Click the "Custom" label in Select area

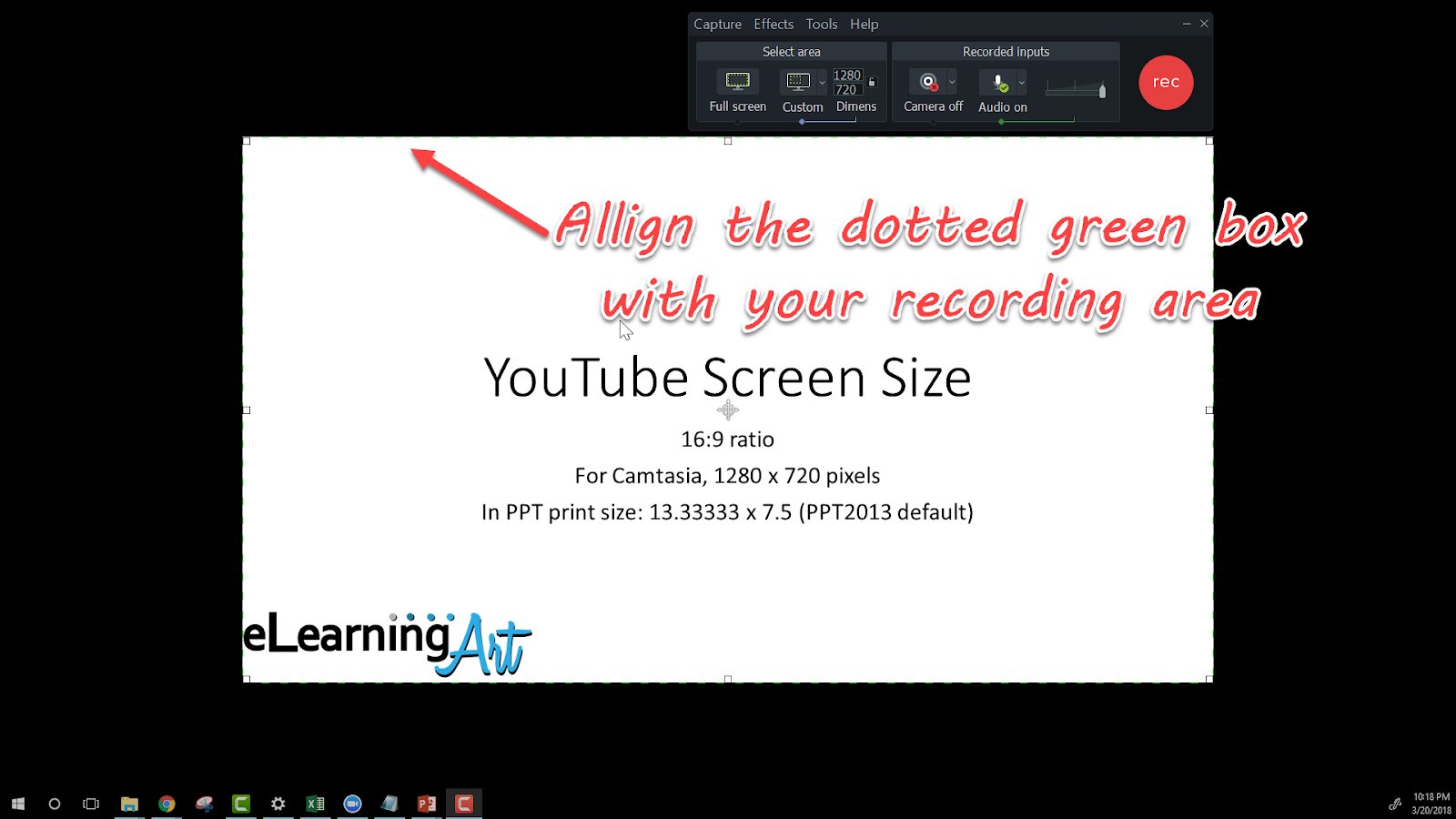pos(803,107)
